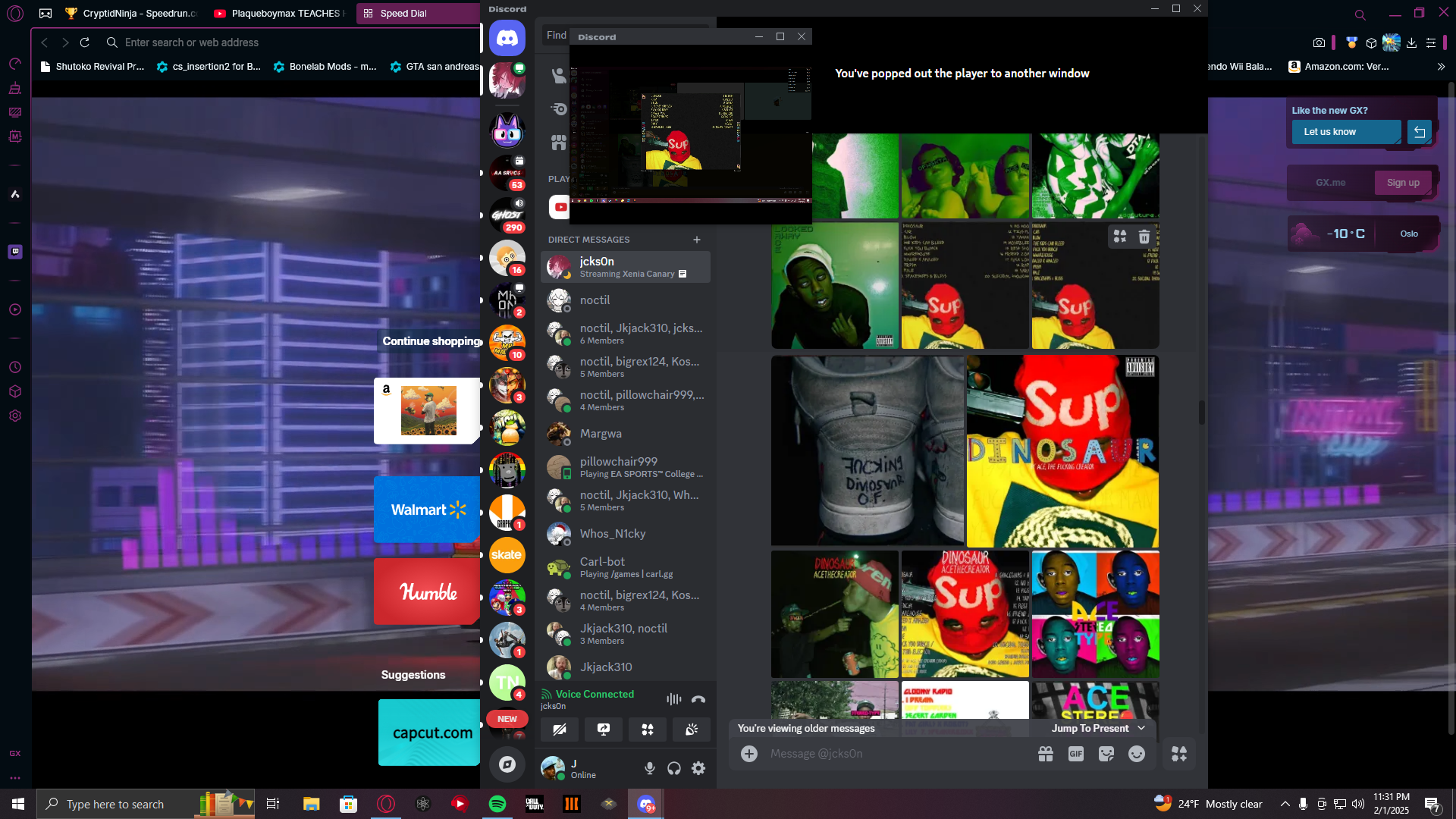1456x819 pixels.
Task: Open noise suppression settings icon
Action: 673,699
